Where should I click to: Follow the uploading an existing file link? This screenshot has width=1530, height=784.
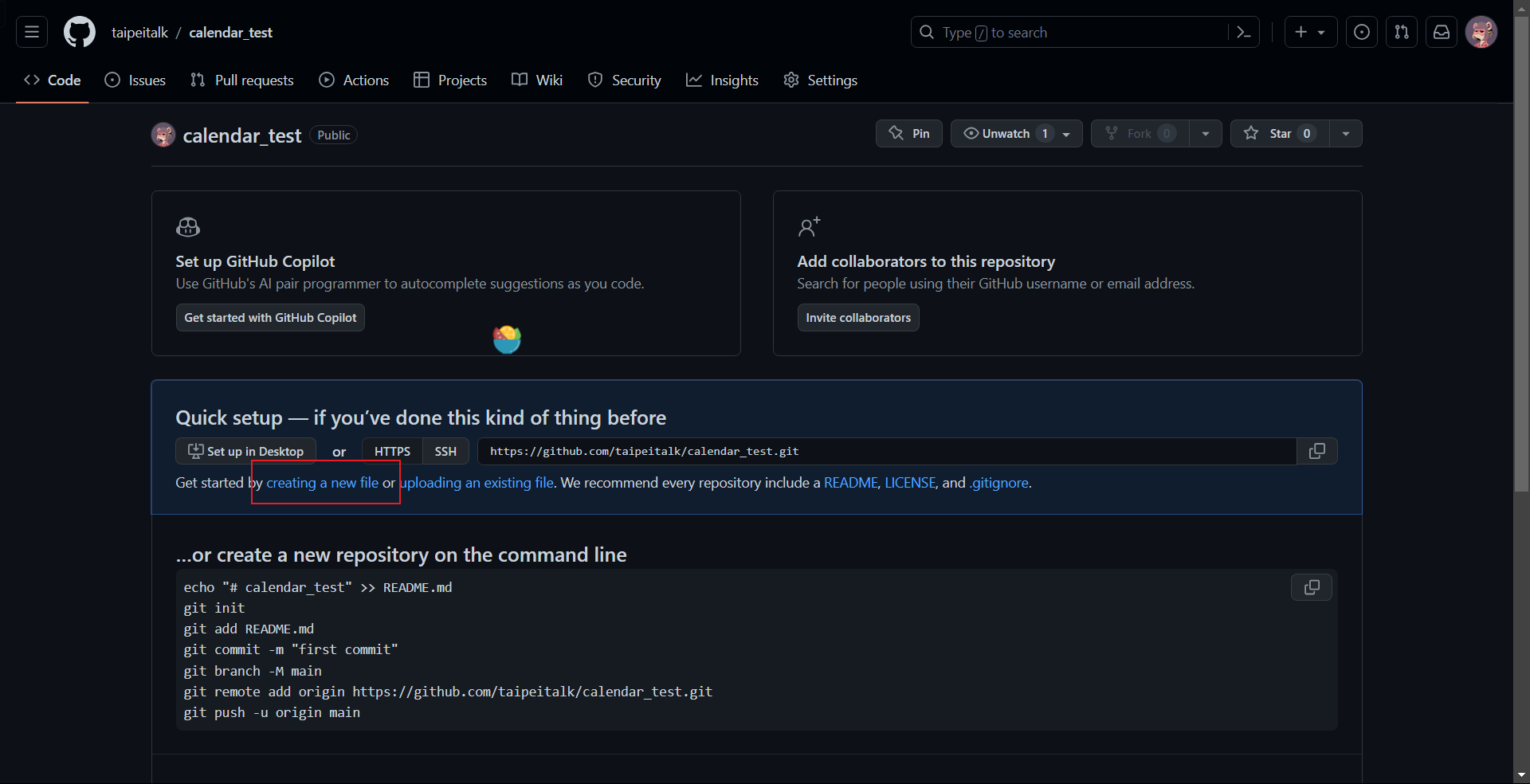[x=477, y=483]
